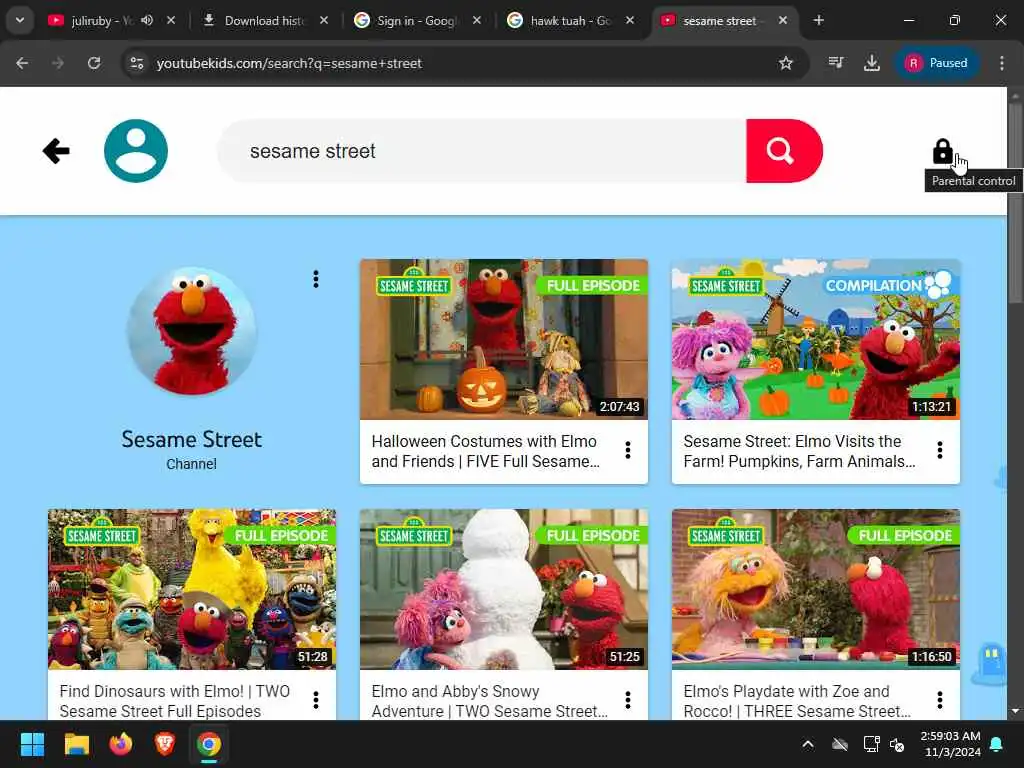Open options menu for Halloween Costumes video
1024x768 pixels.
(628, 450)
